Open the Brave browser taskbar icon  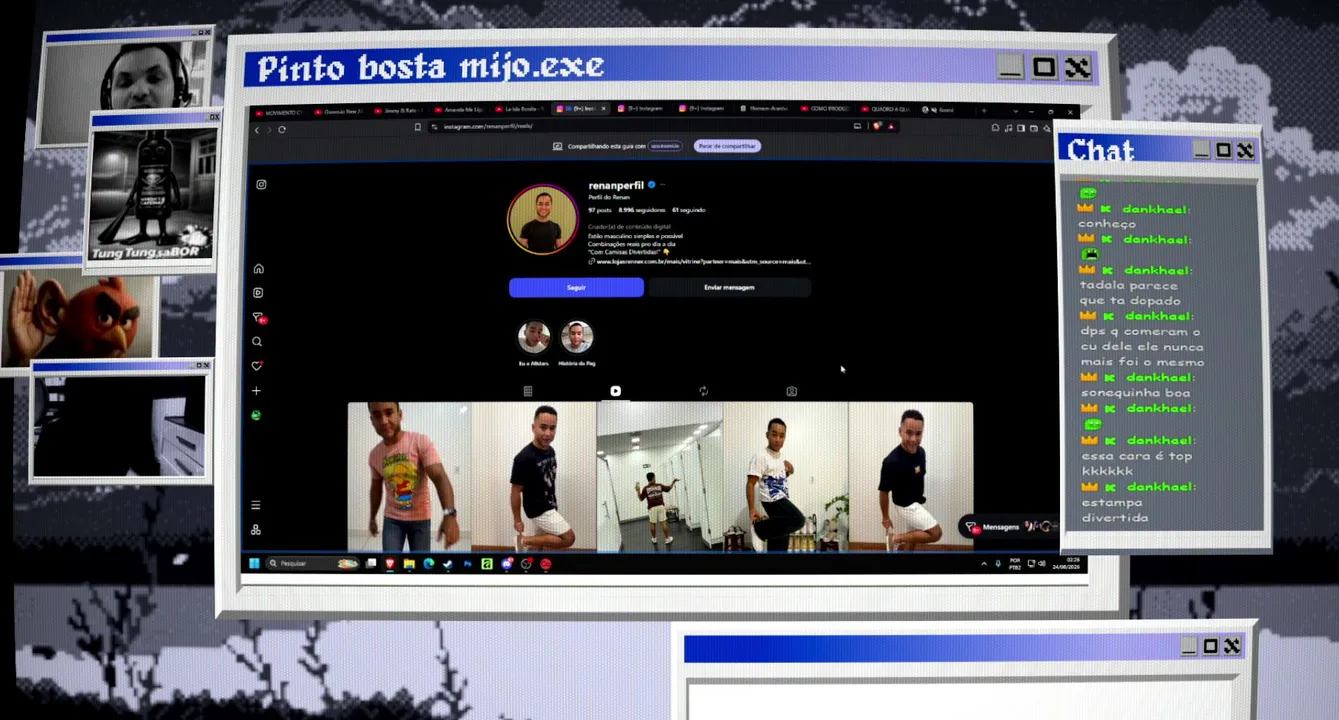(390, 564)
